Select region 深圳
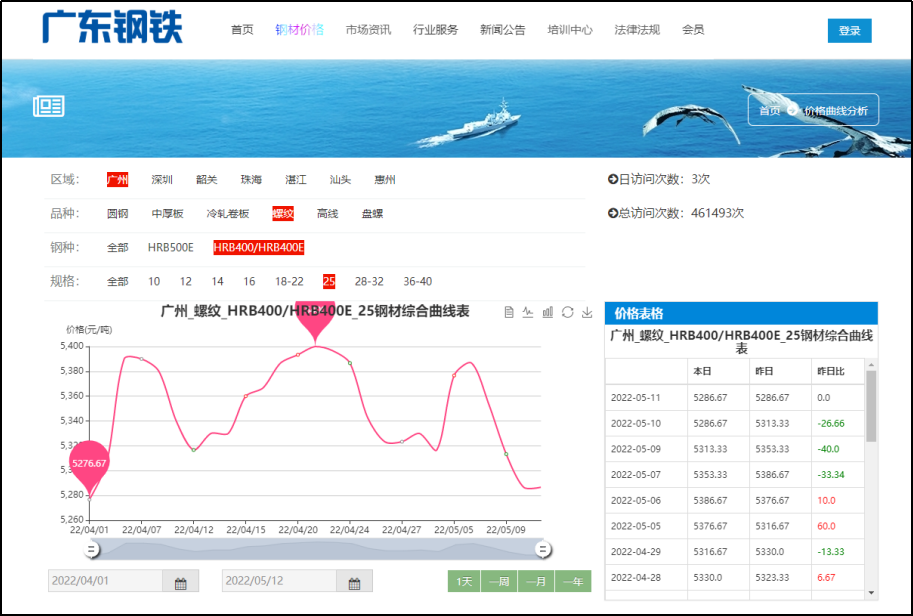Viewport: 913px width, 616px height. point(162,179)
